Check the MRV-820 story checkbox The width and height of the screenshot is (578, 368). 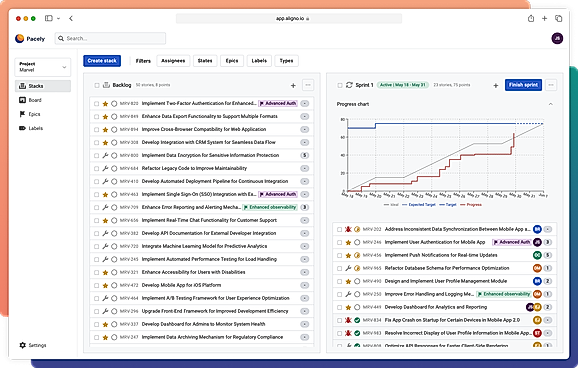click(x=96, y=104)
